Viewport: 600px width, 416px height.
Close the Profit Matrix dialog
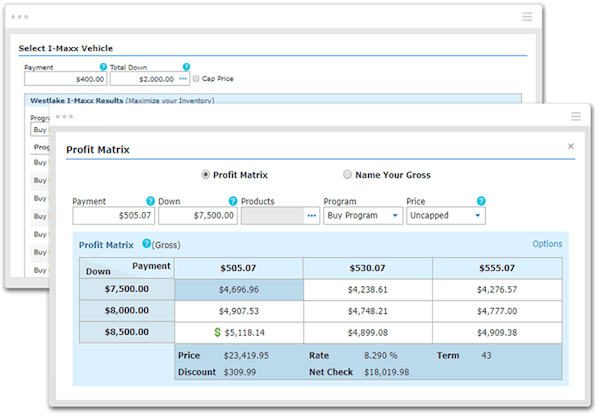(571, 146)
